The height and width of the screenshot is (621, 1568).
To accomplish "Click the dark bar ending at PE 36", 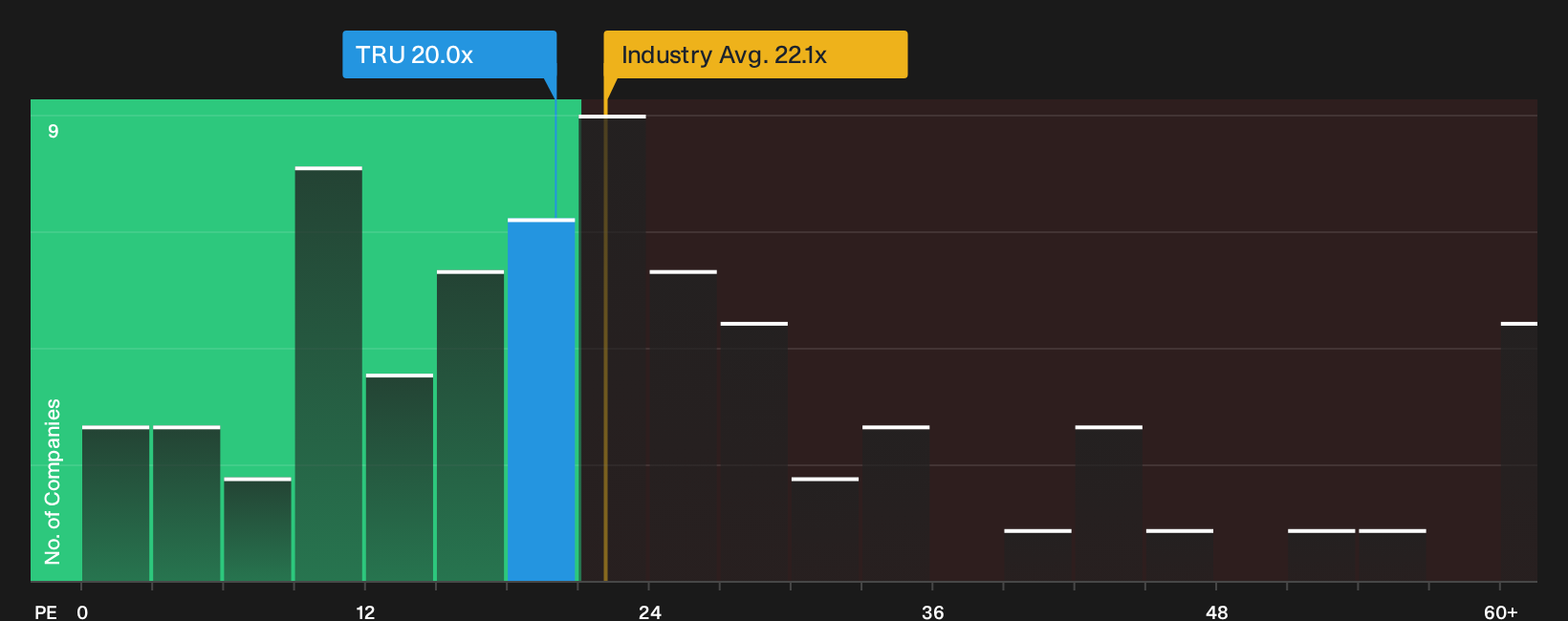I will [x=896, y=503].
